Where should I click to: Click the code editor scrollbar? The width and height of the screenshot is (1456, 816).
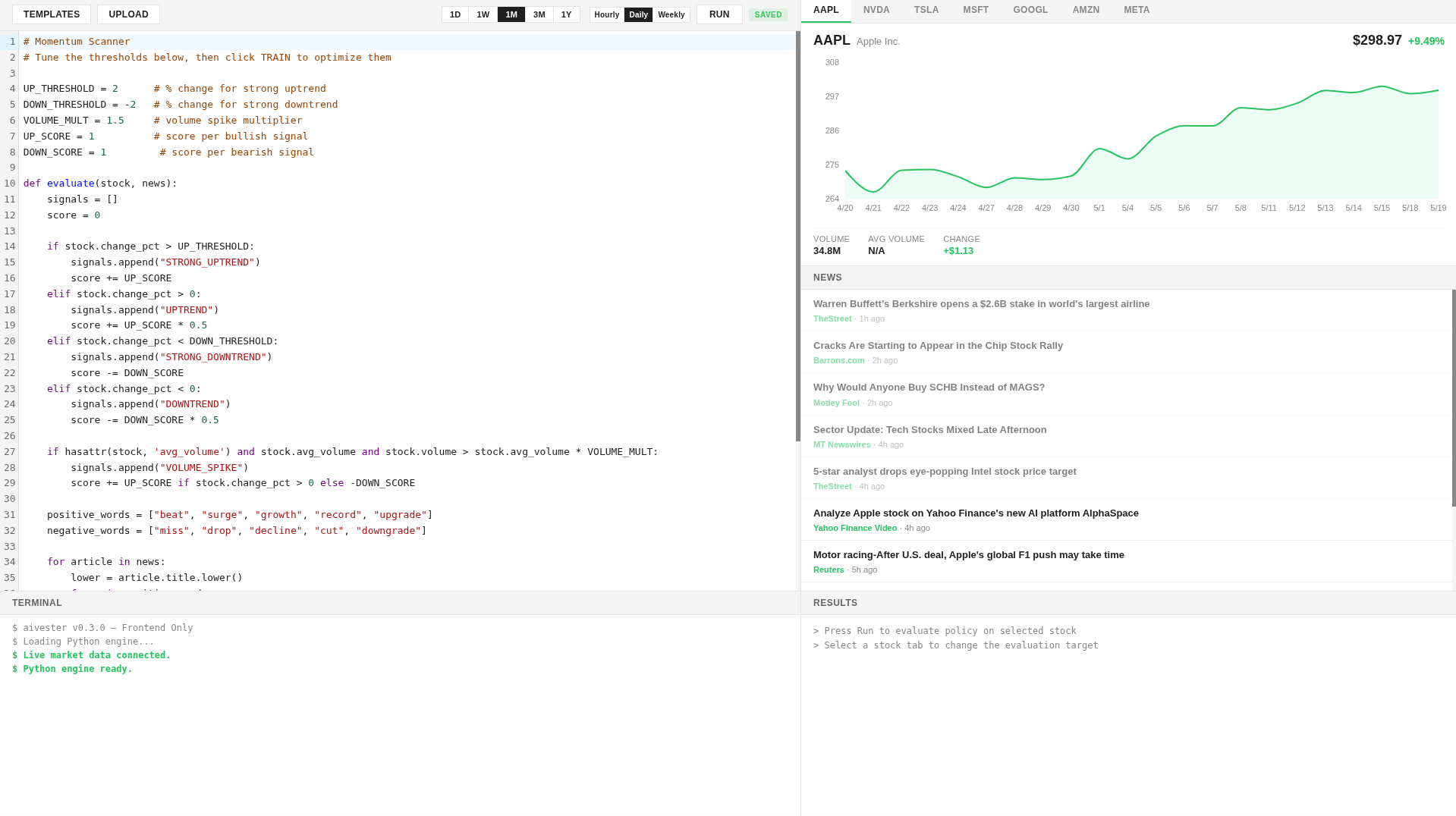point(797,236)
